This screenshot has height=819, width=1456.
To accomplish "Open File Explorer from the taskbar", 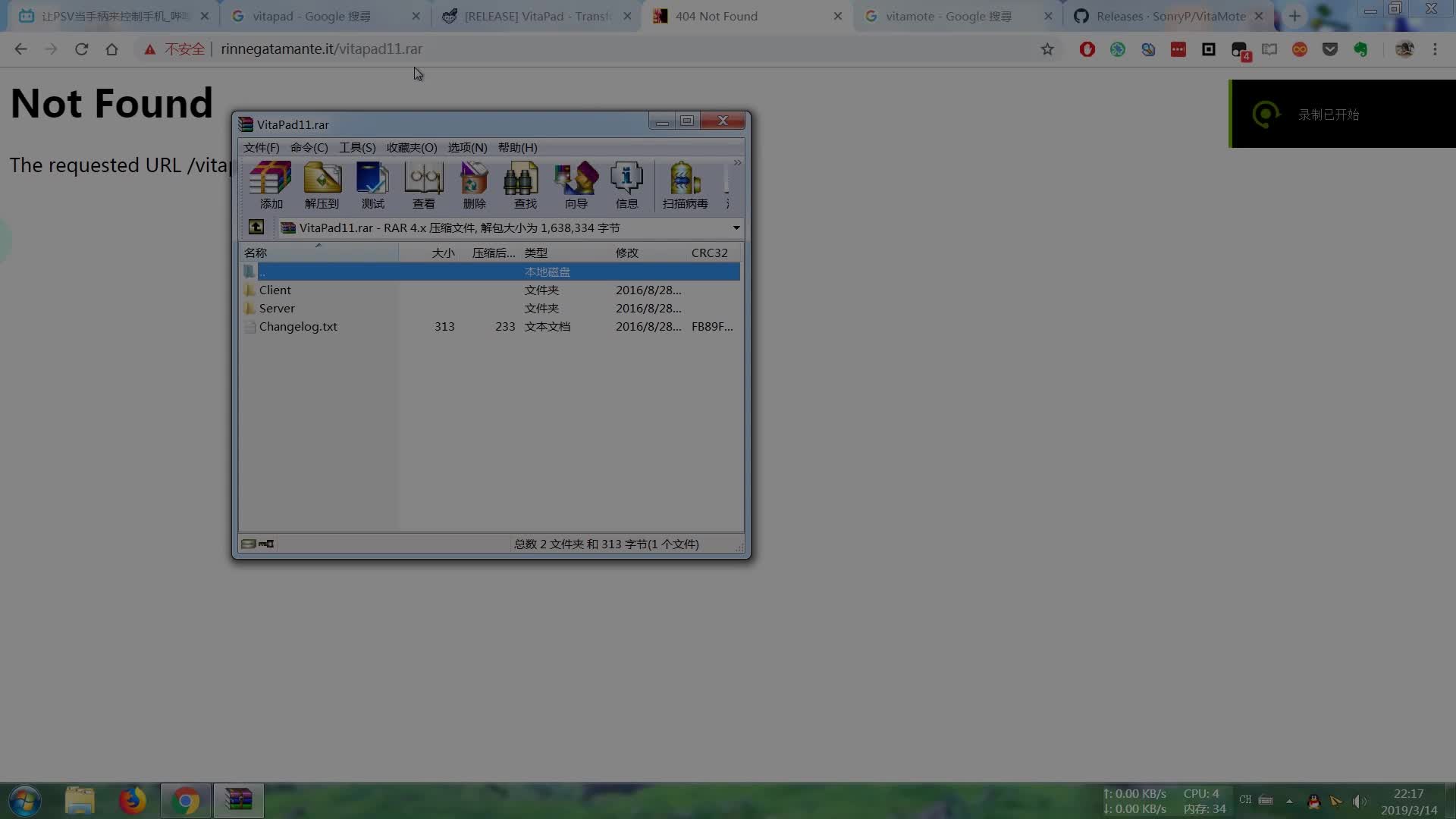I will pos(80,801).
